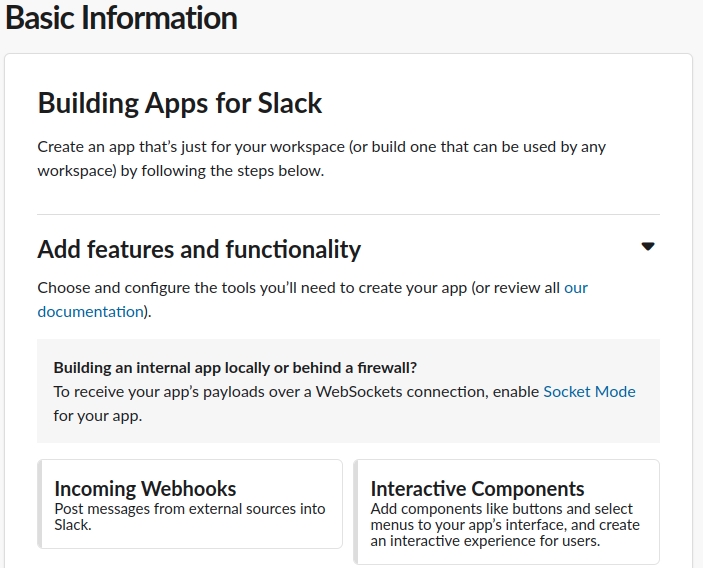
Task: Click the left accent bar of Incoming Webhooks card
Action: click(39, 504)
